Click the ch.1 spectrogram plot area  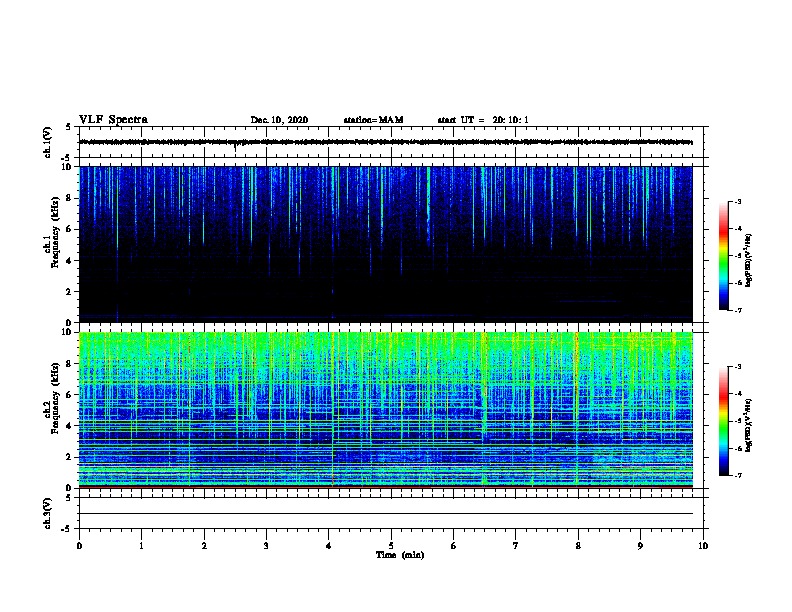[x=386, y=244]
